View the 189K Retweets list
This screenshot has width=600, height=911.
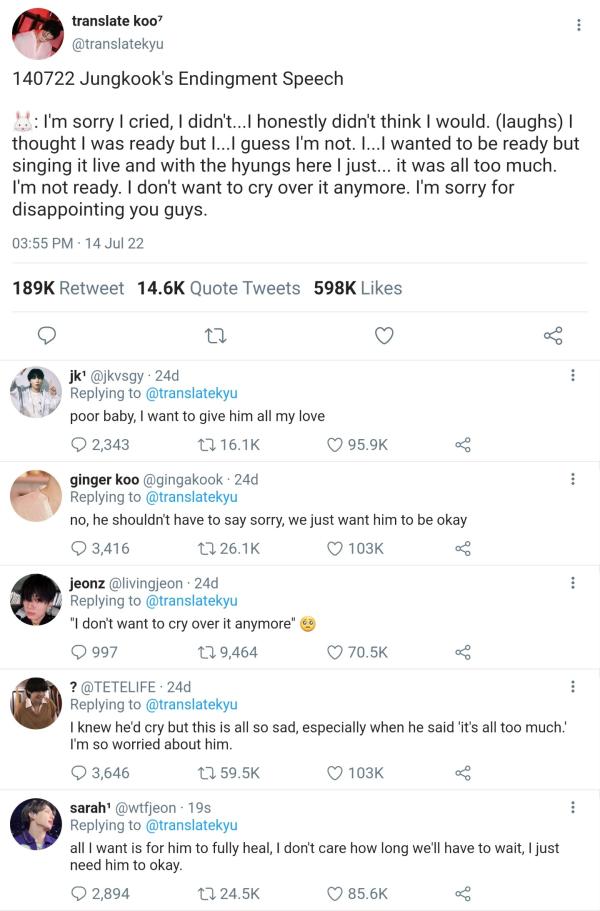tap(68, 288)
